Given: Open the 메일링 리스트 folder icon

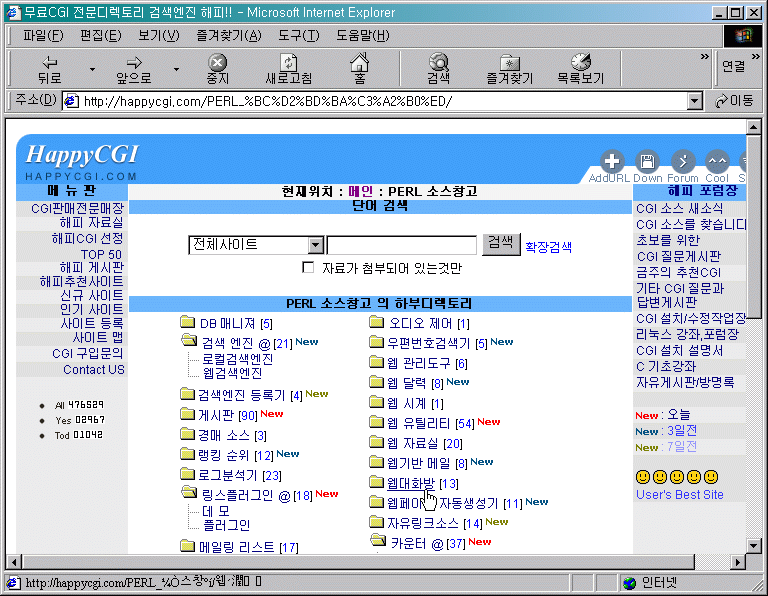Looking at the screenshot, I should pyautogui.click(x=188, y=545).
